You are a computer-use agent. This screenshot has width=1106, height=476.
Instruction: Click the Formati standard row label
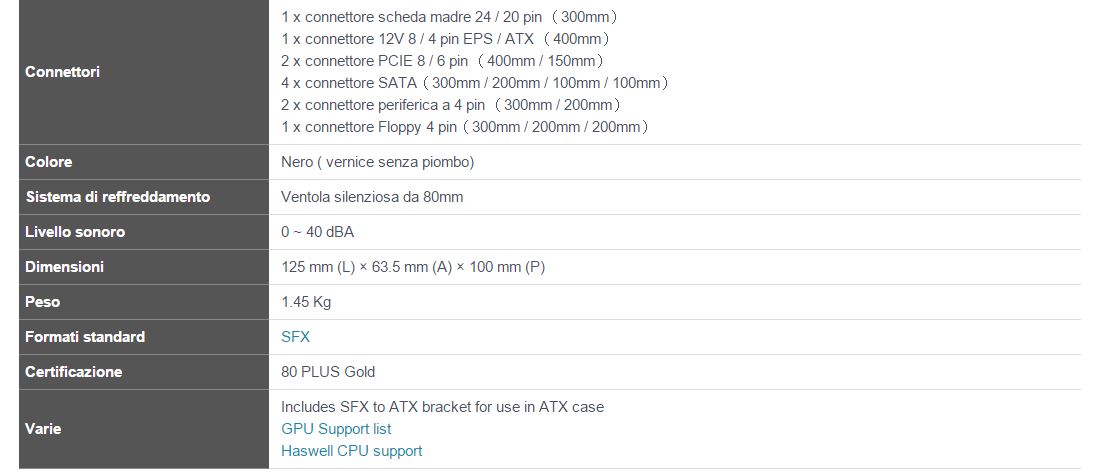click(85, 337)
